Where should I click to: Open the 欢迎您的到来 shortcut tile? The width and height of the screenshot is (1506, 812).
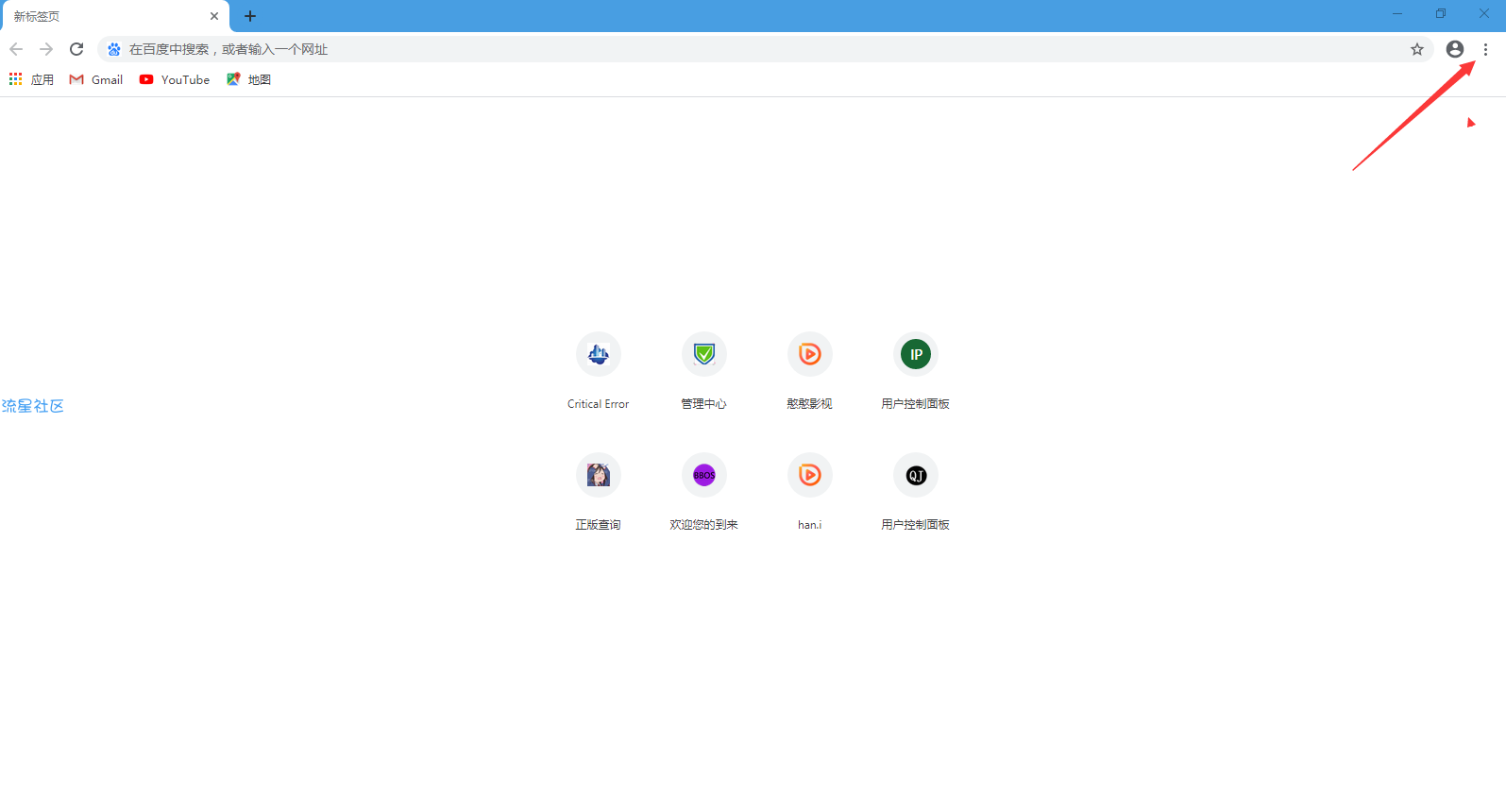click(704, 492)
